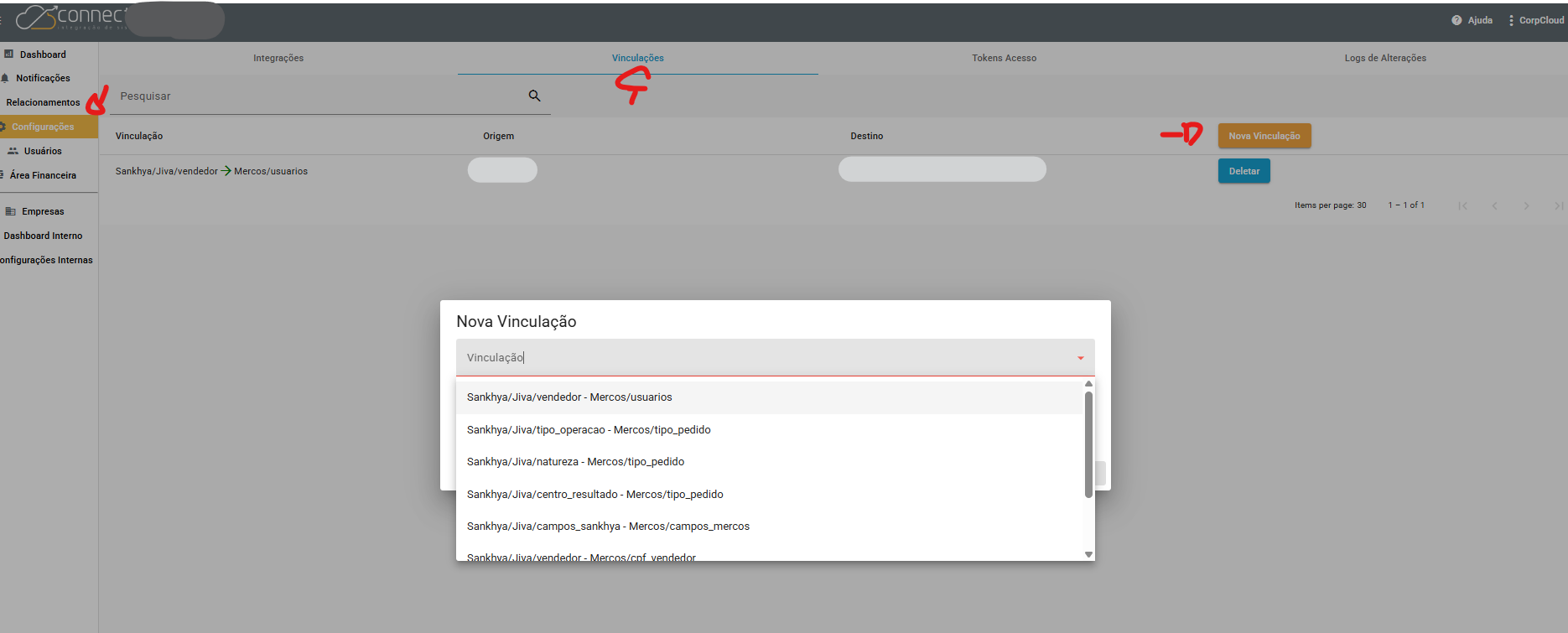Viewport: 1568px width, 633px height.
Task: Choose Sankhya/Jiva/natureza - Mercos/tipo_pedido option
Action: tap(575, 462)
